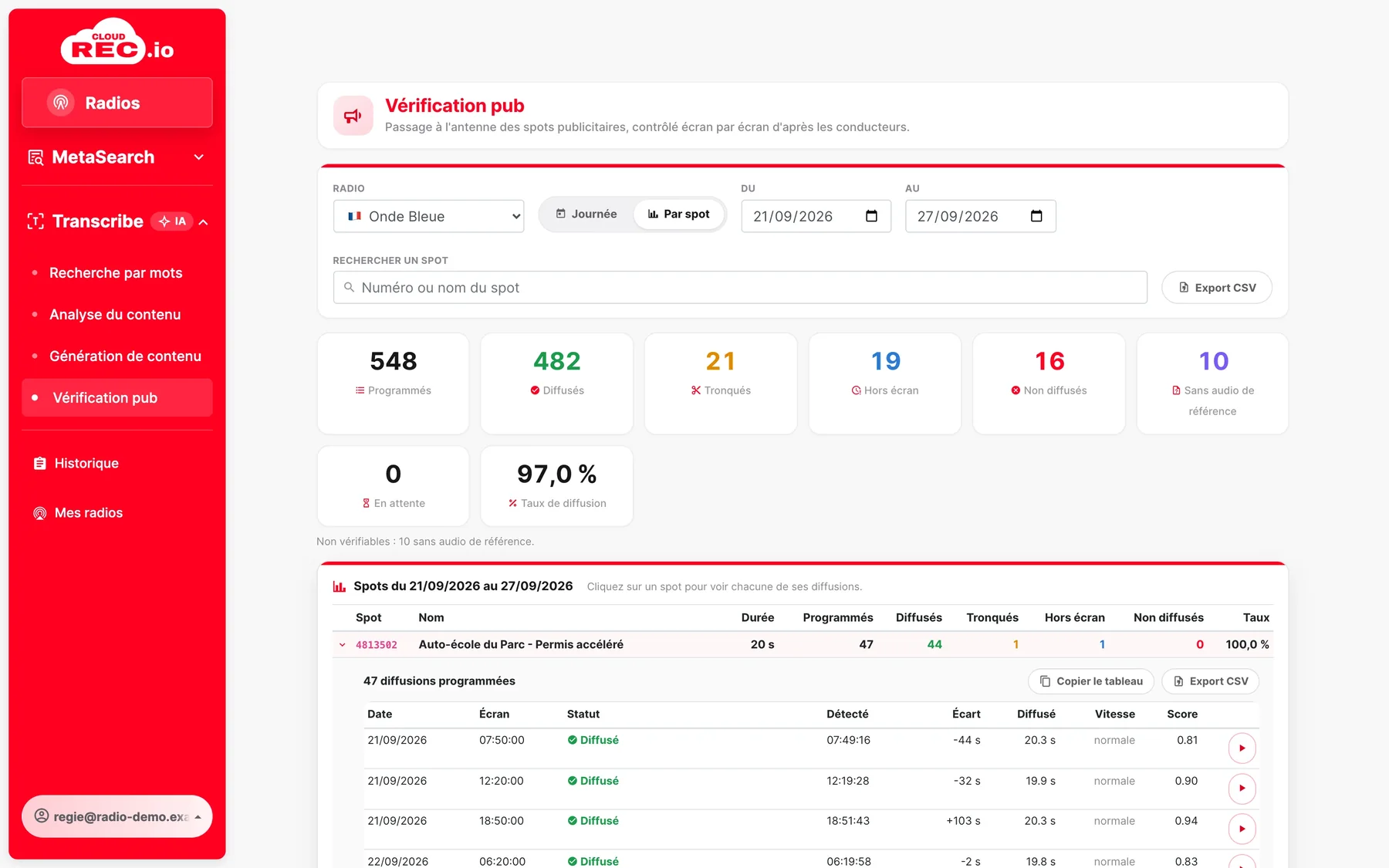Click the 482 Diffusés stat card
Image resolution: width=1389 pixels, height=868 pixels.
[x=557, y=383]
